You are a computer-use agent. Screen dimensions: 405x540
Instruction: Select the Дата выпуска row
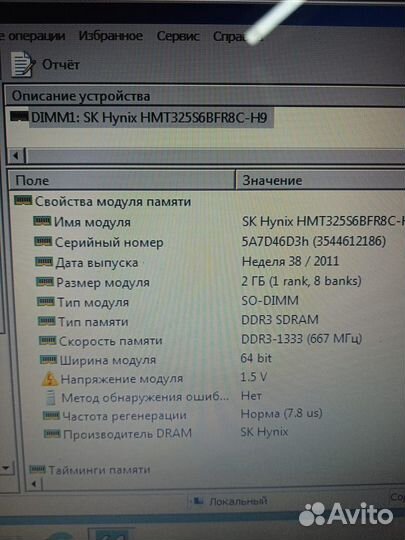(x=97, y=263)
